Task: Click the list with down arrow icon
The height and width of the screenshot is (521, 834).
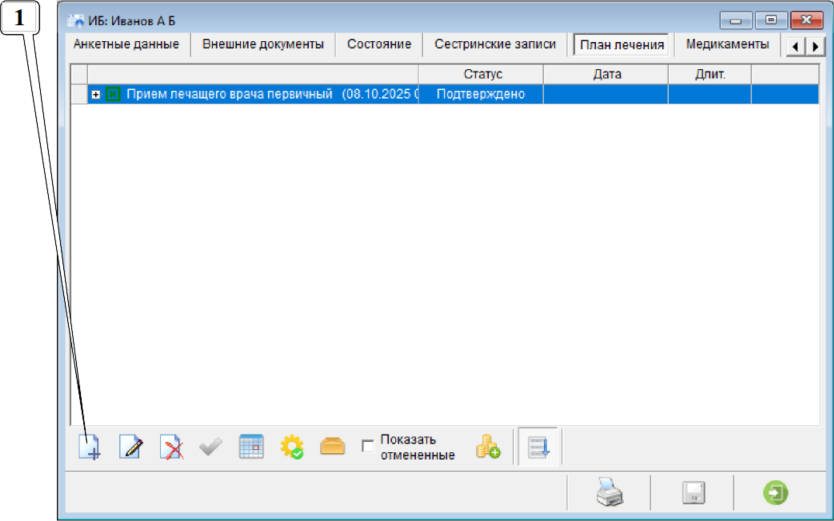Action: (539, 447)
